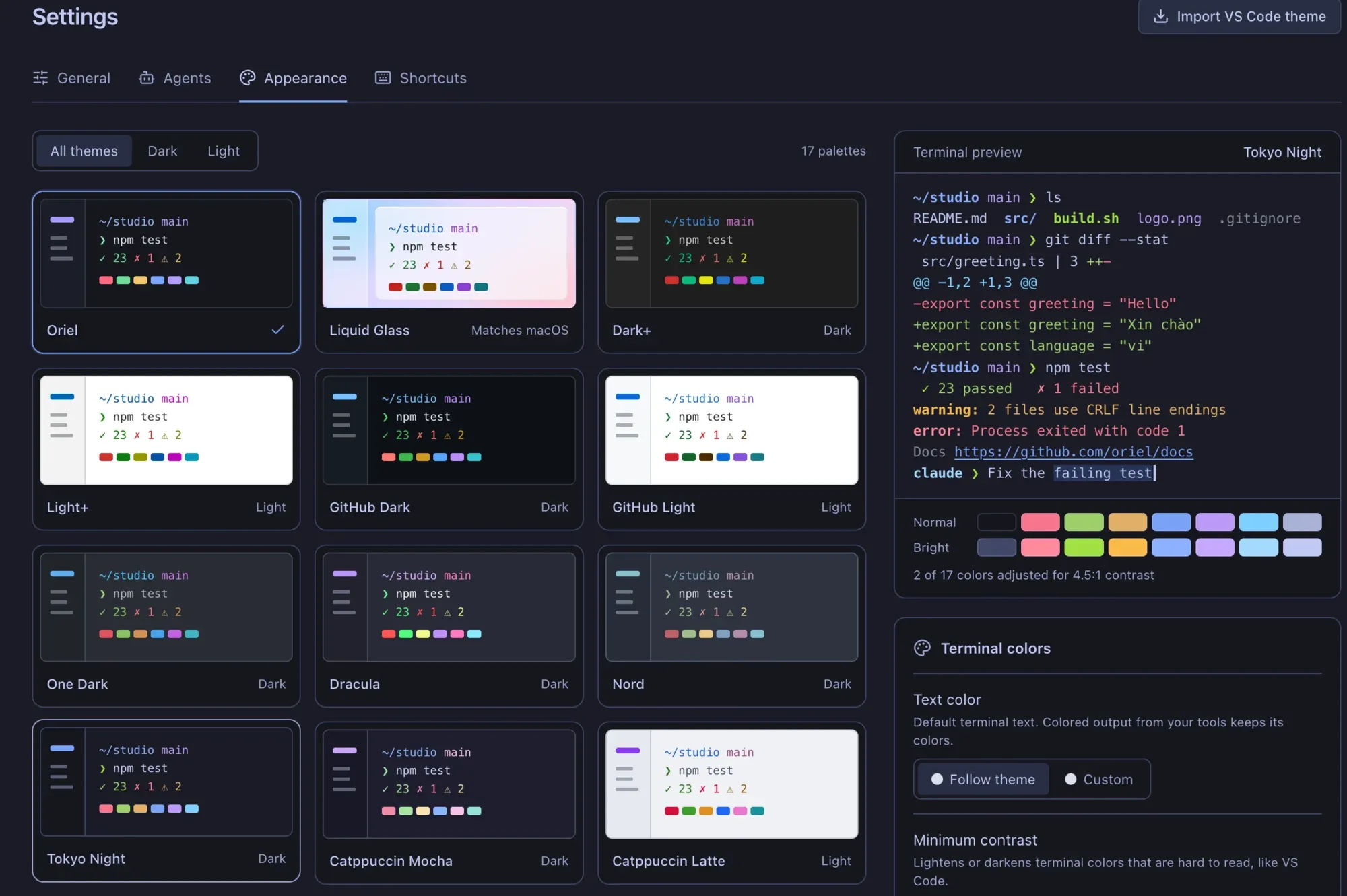Click the Appearance tab palette icon

[248, 78]
